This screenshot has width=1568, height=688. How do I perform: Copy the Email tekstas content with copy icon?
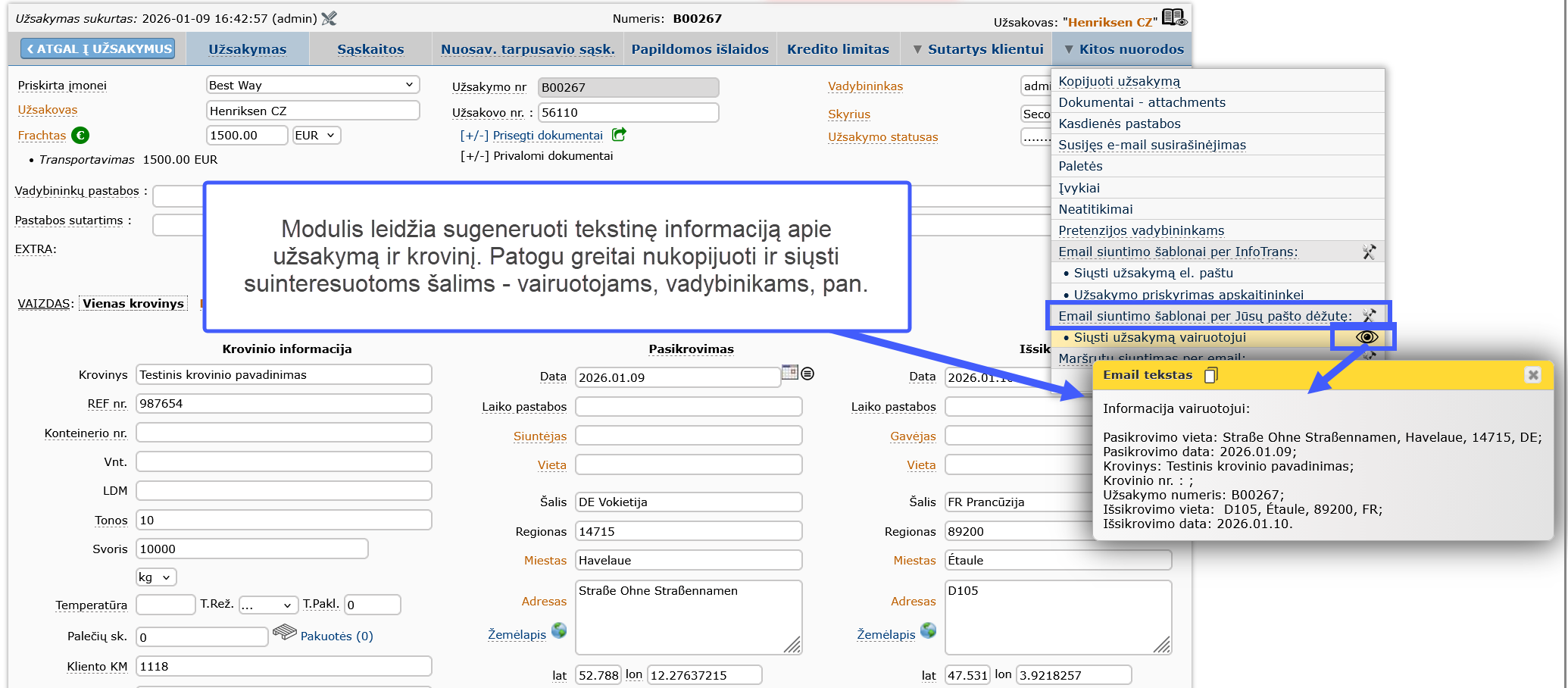(x=1210, y=375)
